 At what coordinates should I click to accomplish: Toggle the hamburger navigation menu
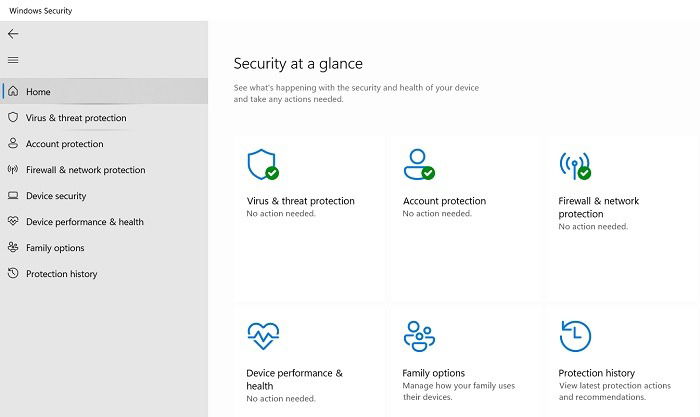click(x=13, y=60)
